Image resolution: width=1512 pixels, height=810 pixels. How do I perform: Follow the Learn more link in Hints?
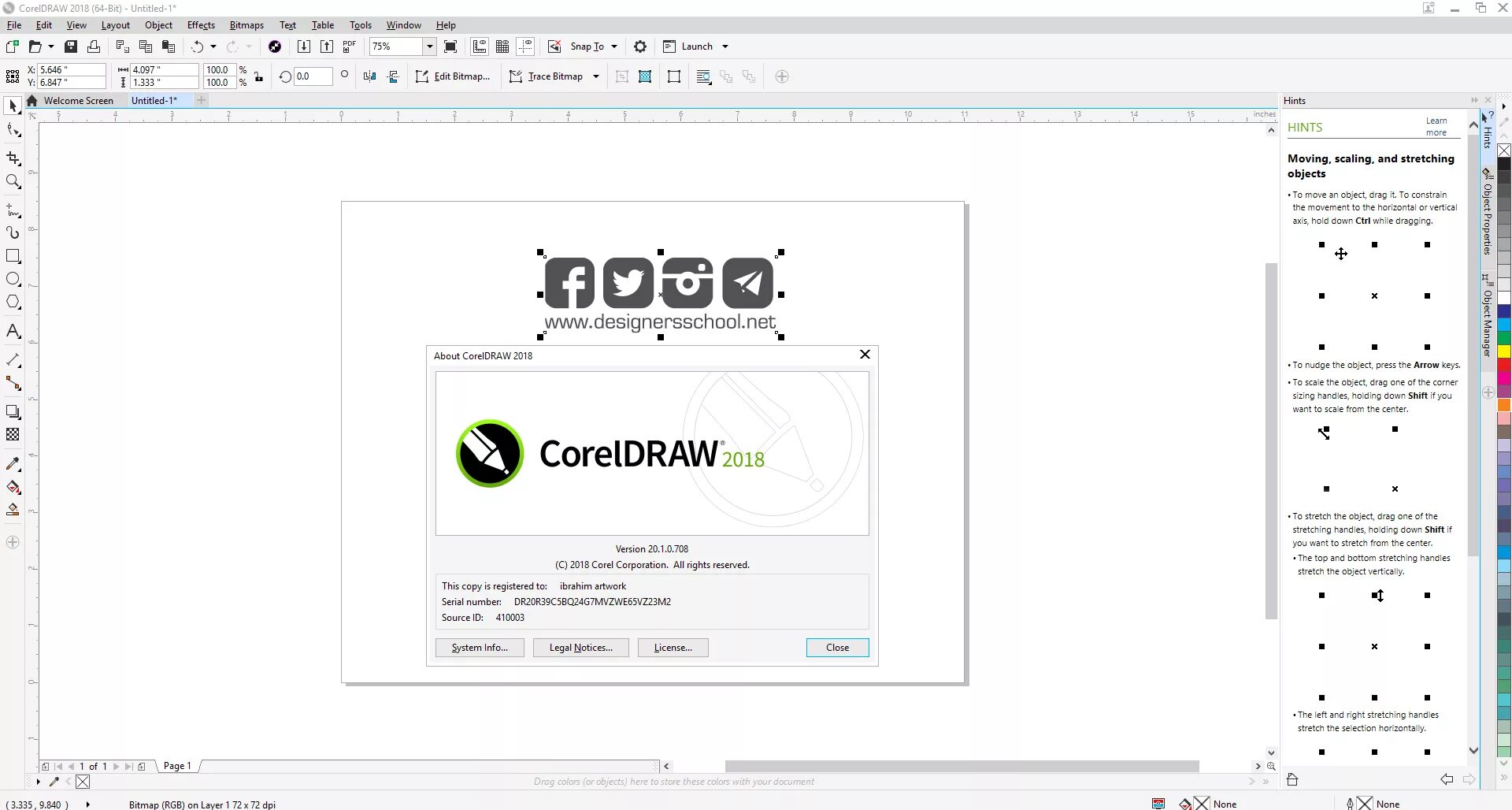tap(1436, 127)
